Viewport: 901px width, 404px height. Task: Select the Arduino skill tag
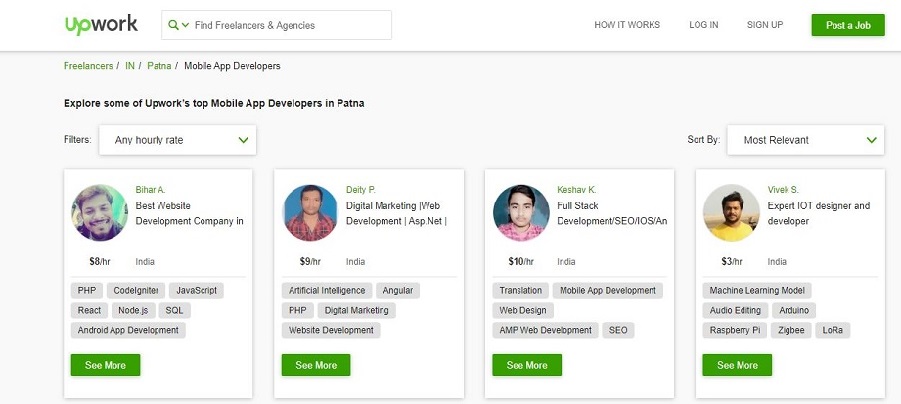(794, 310)
